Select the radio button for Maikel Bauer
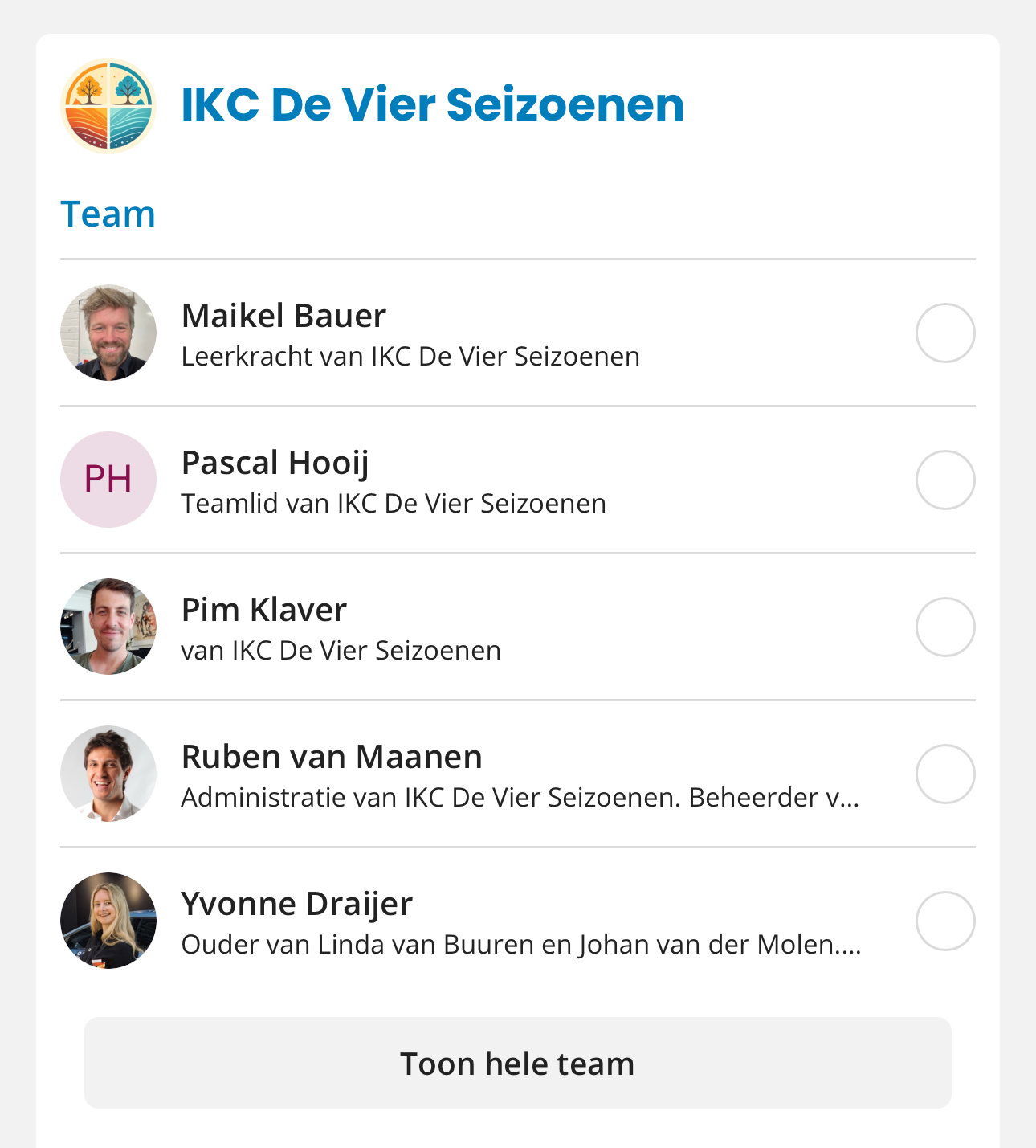This screenshot has height=1148, width=1036. (x=945, y=333)
